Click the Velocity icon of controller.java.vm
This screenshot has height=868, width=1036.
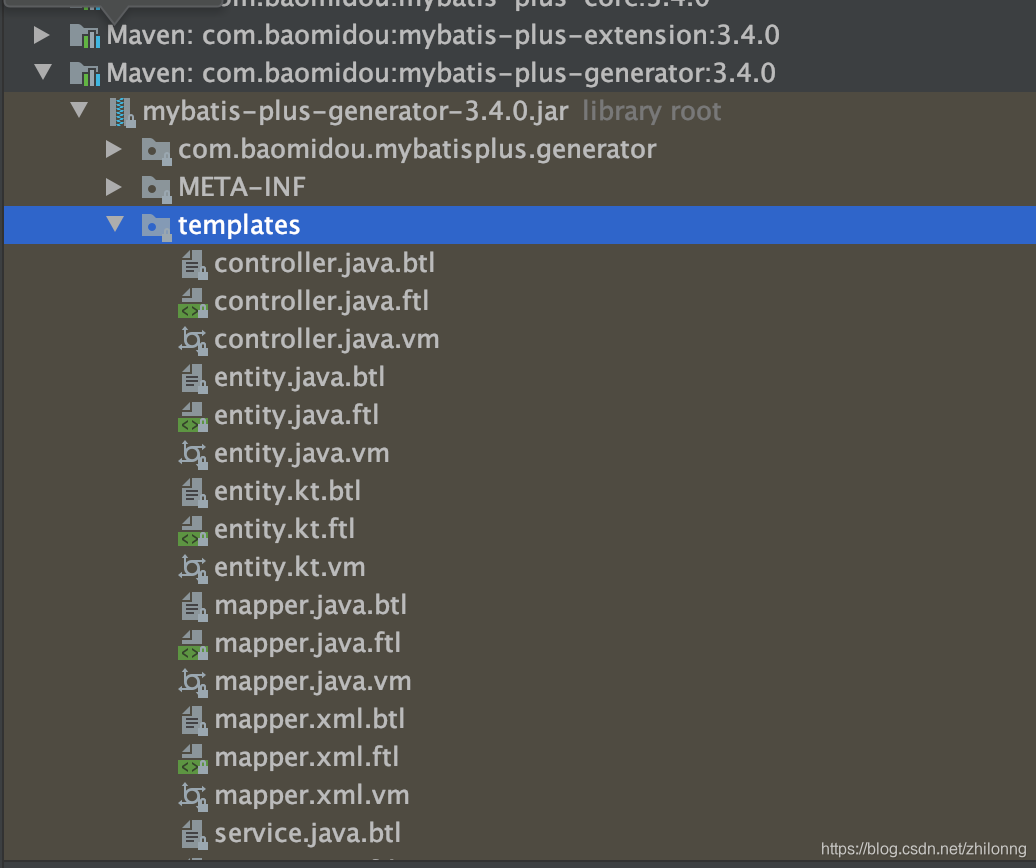(193, 341)
